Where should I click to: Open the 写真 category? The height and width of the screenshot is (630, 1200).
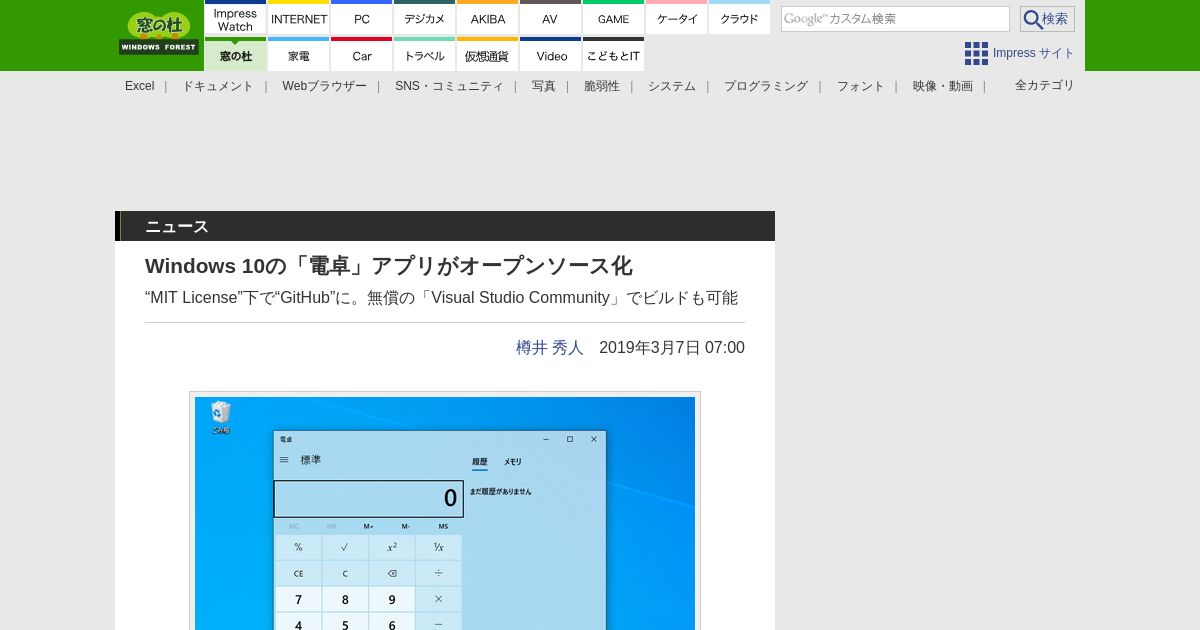click(544, 86)
